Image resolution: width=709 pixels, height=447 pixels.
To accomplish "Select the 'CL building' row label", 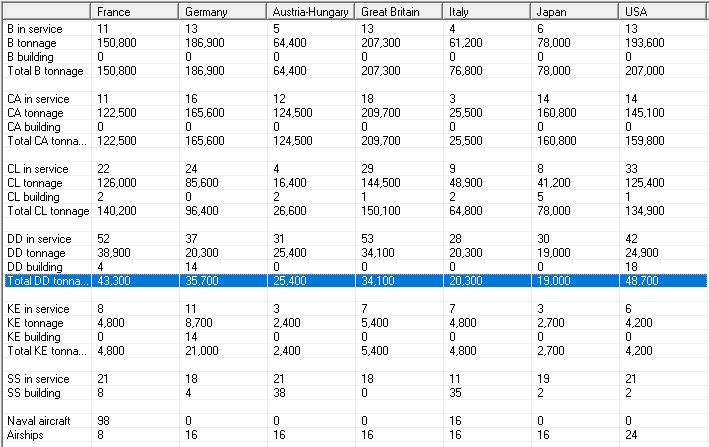I will pos(33,197).
